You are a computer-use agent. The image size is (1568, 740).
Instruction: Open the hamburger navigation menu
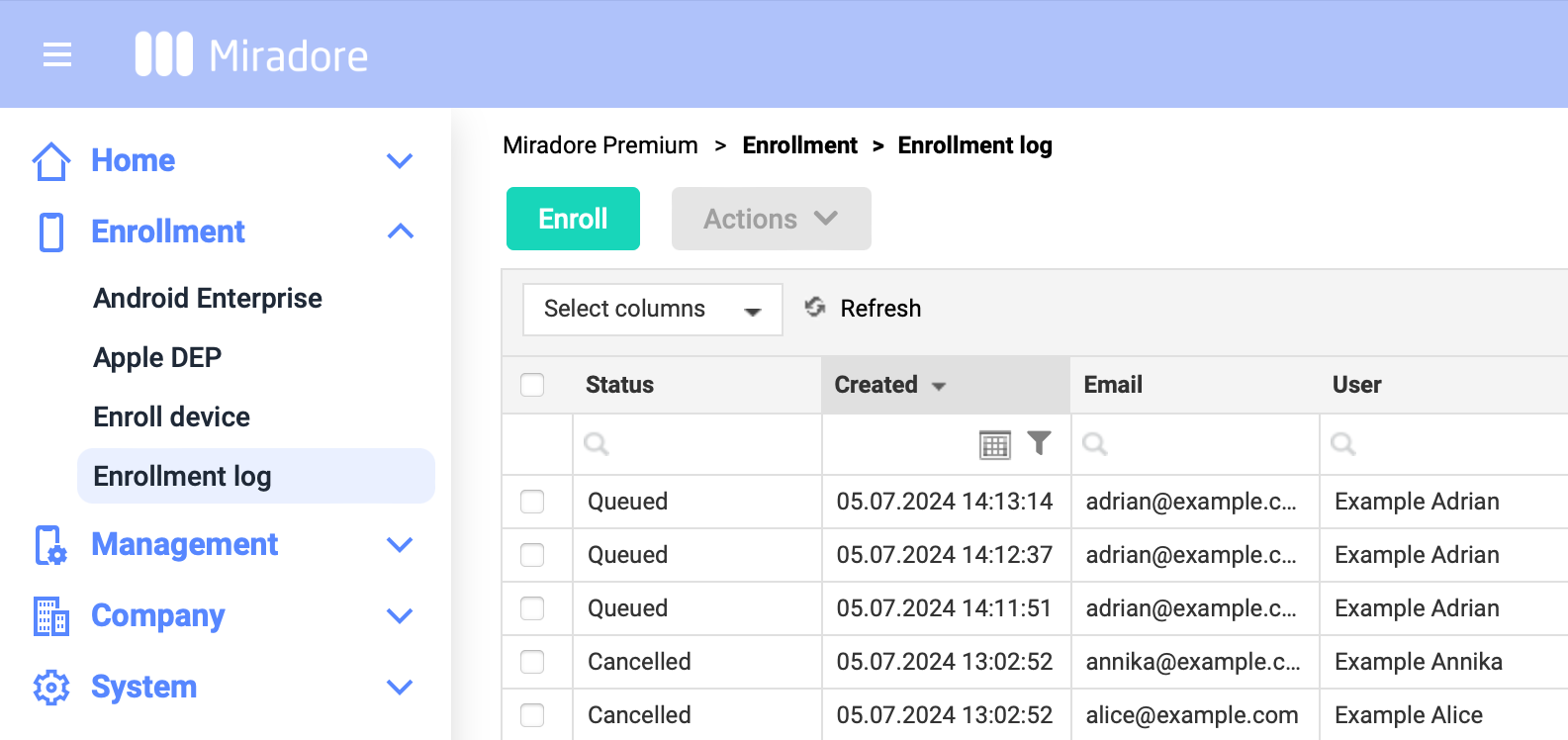[x=56, y=54]
